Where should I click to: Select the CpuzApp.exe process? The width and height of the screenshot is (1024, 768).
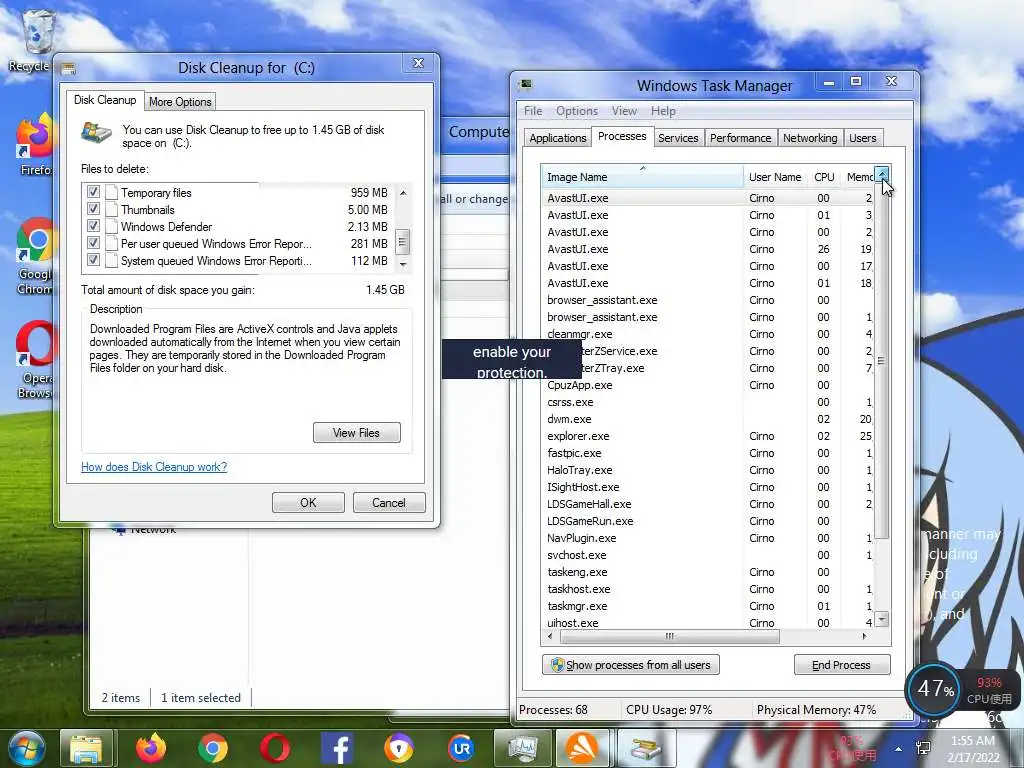point(708,385)
